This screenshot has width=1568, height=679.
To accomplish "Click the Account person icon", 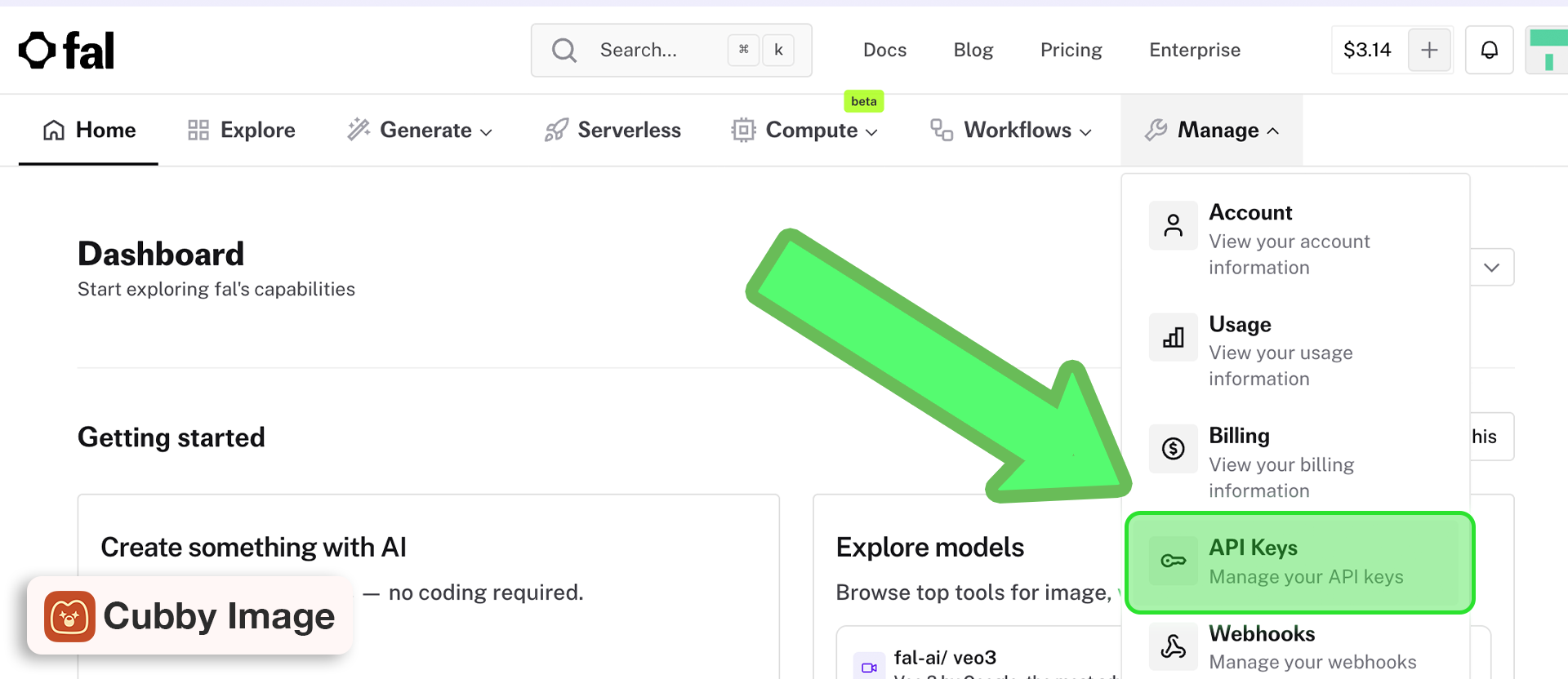I will pos(1174,225).
